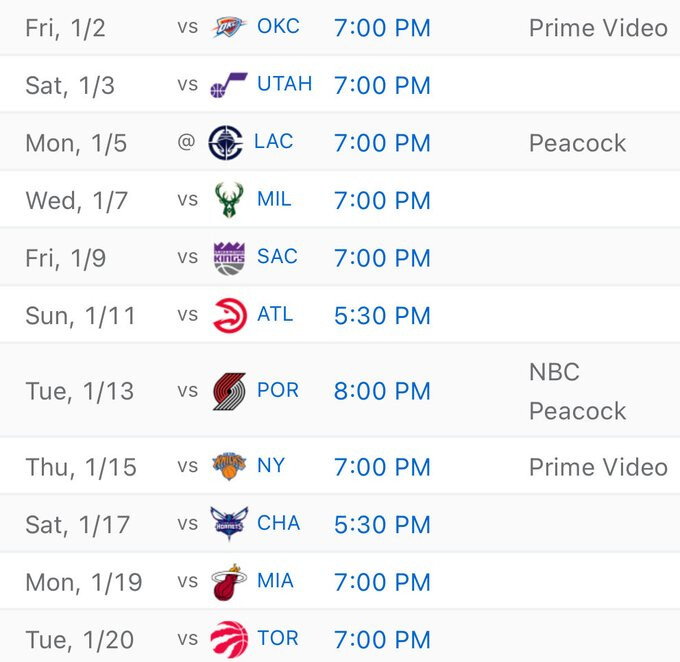
Task: Click the Oklahoma City Thunder logo
Action: click(x=229, y=28)
